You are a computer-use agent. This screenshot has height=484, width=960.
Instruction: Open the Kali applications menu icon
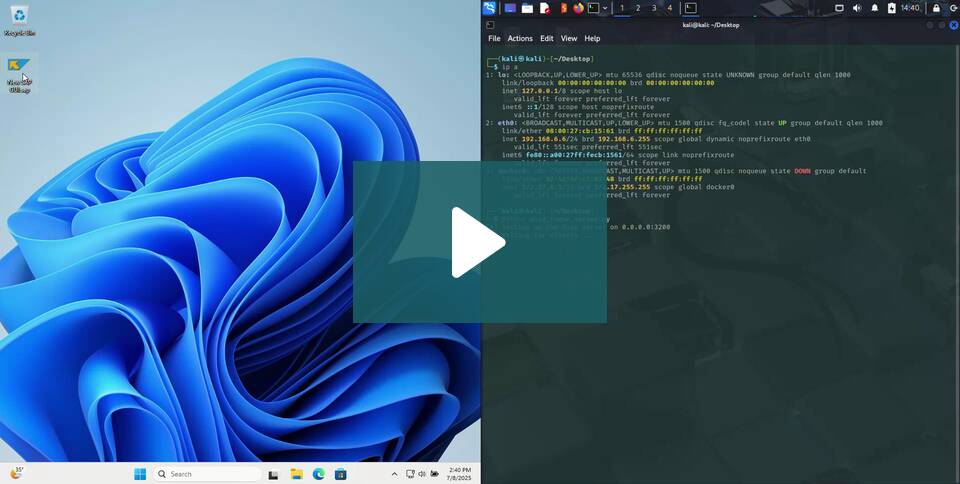point(489,8)
